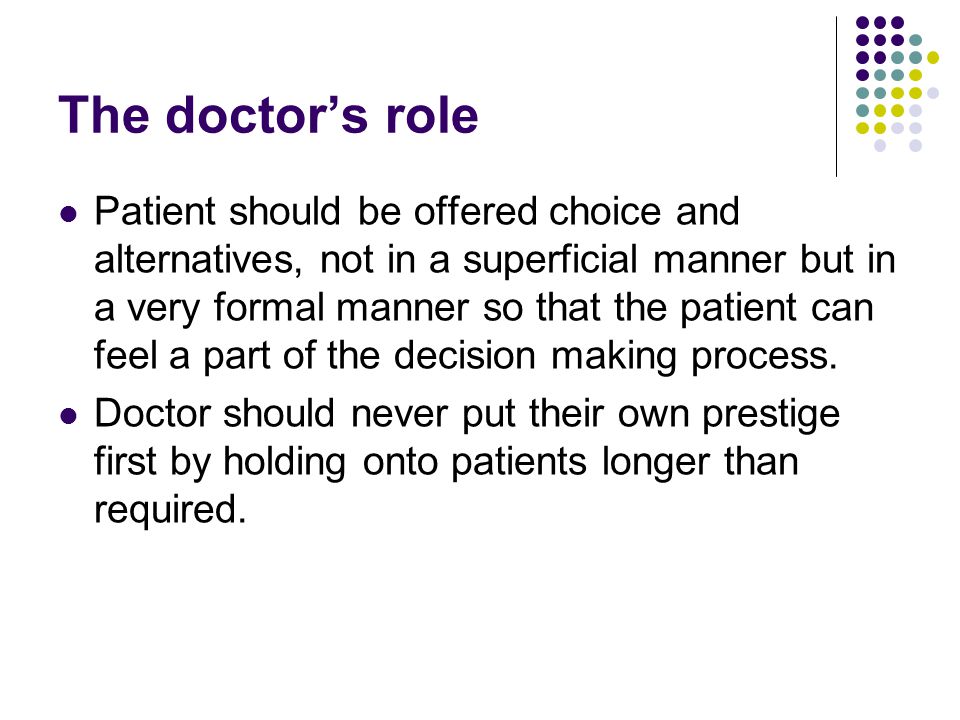Image resolution: width=960 pixels, height=720 pixels.
Task: Click the bottom-left yellow dot in decoration
Action: coord(862,128)
